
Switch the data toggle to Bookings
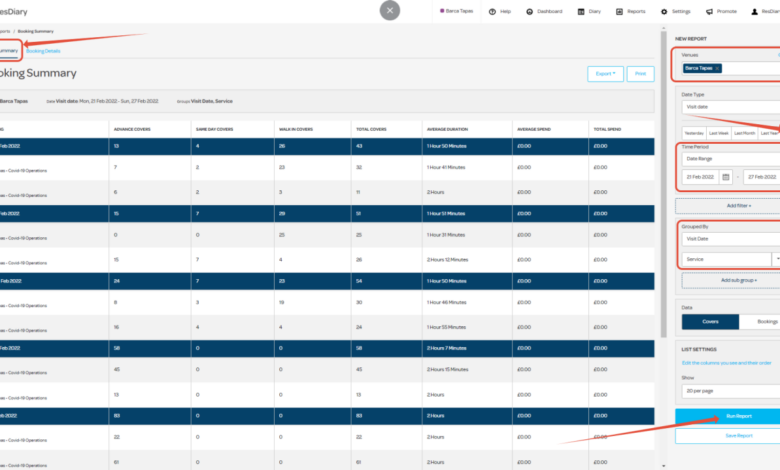(764, 322)
